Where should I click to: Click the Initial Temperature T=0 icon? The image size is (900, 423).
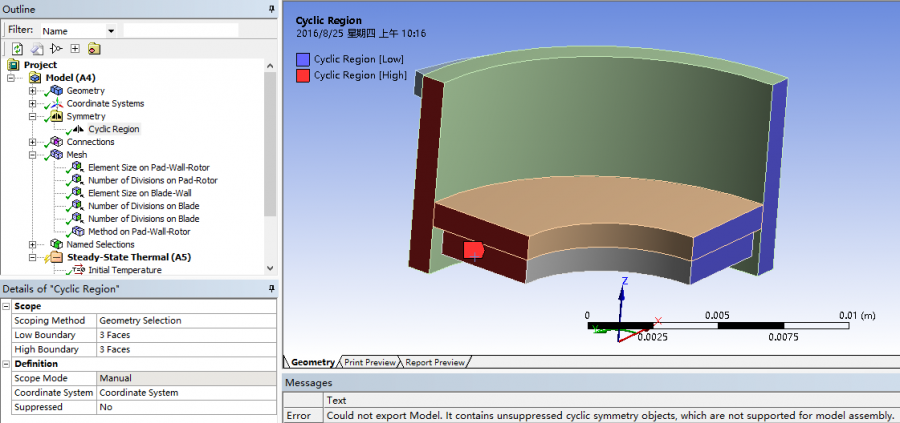point(78,270)
